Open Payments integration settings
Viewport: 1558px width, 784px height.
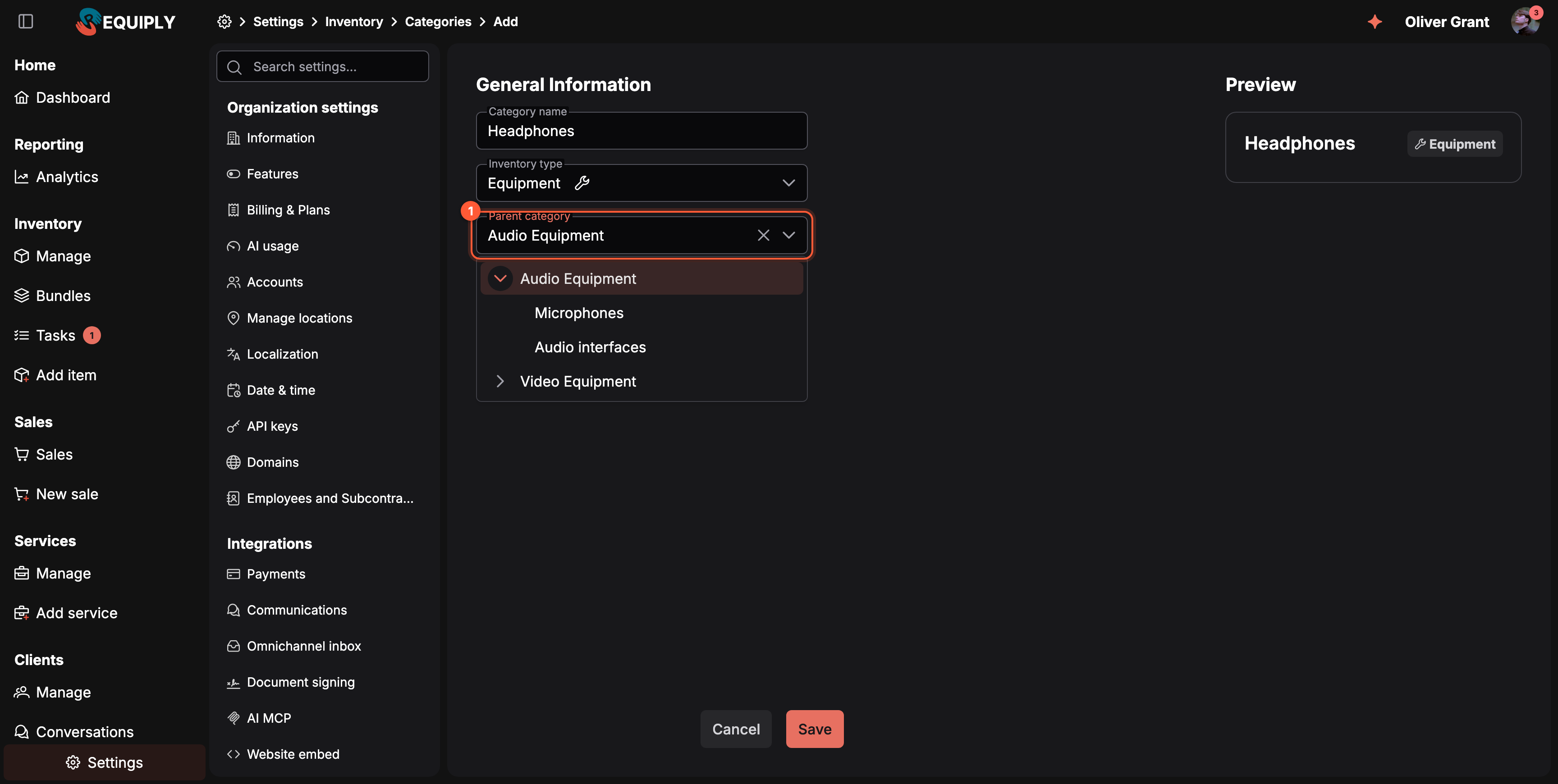point(266,574)
